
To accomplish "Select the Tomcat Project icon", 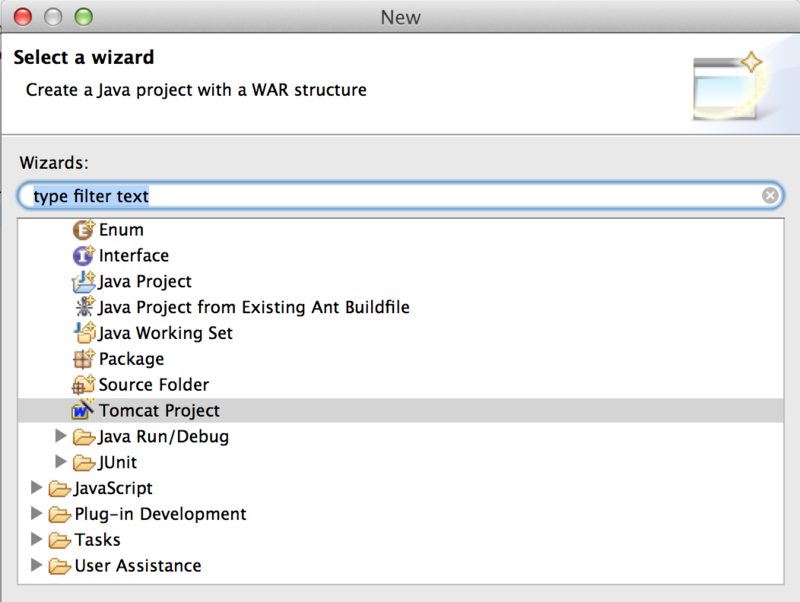I will click(x=83, y=411).
